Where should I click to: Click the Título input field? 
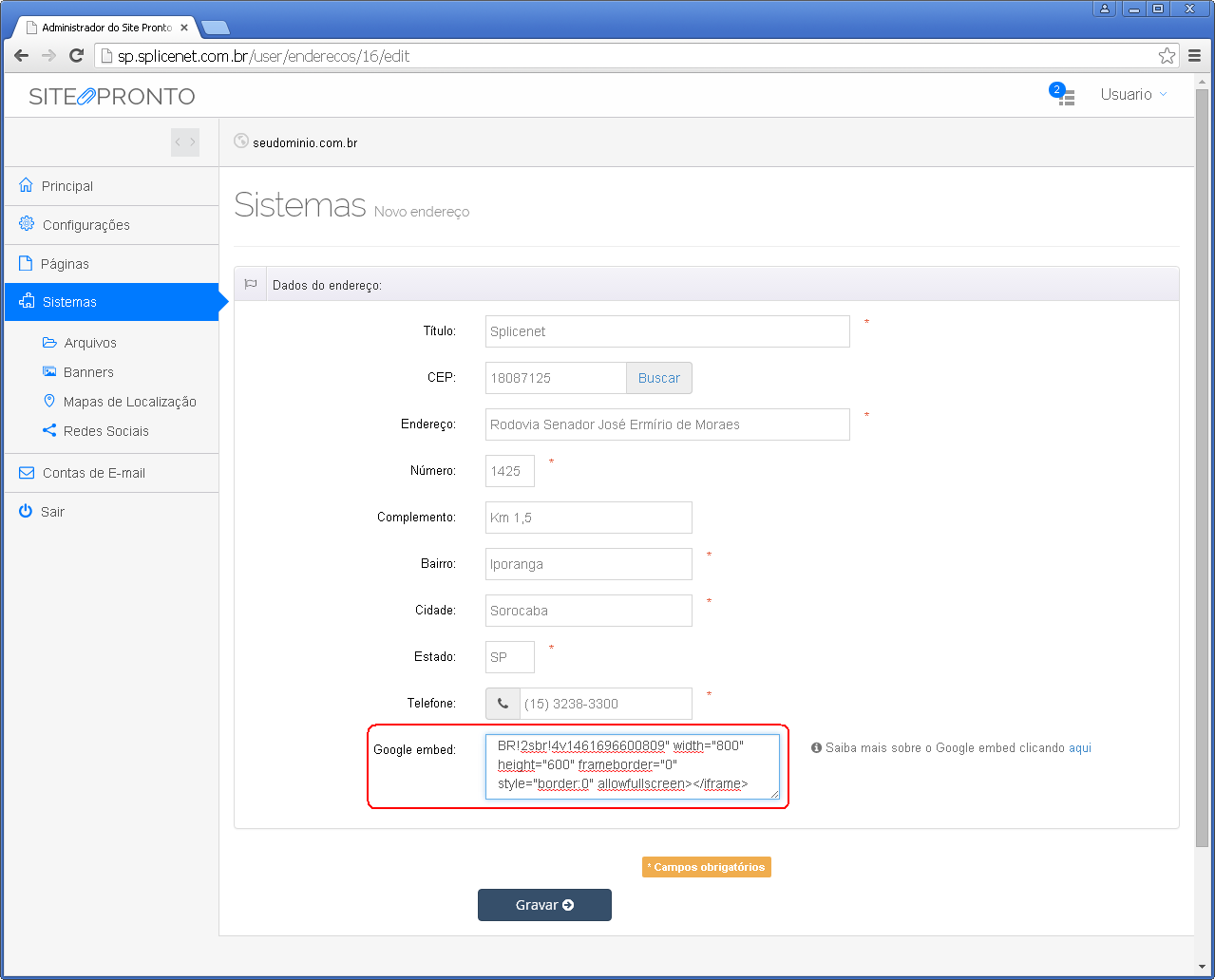pos(667,331)
